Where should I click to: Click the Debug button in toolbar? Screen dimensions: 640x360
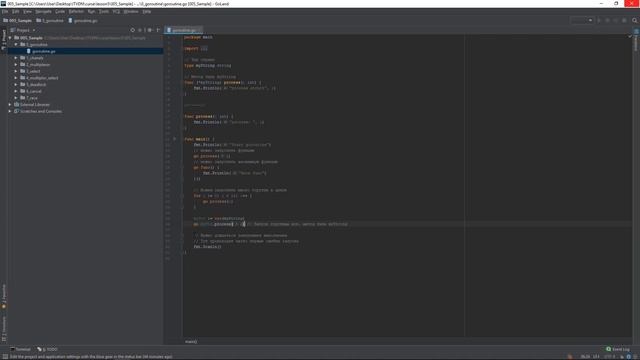coord(607,20)
